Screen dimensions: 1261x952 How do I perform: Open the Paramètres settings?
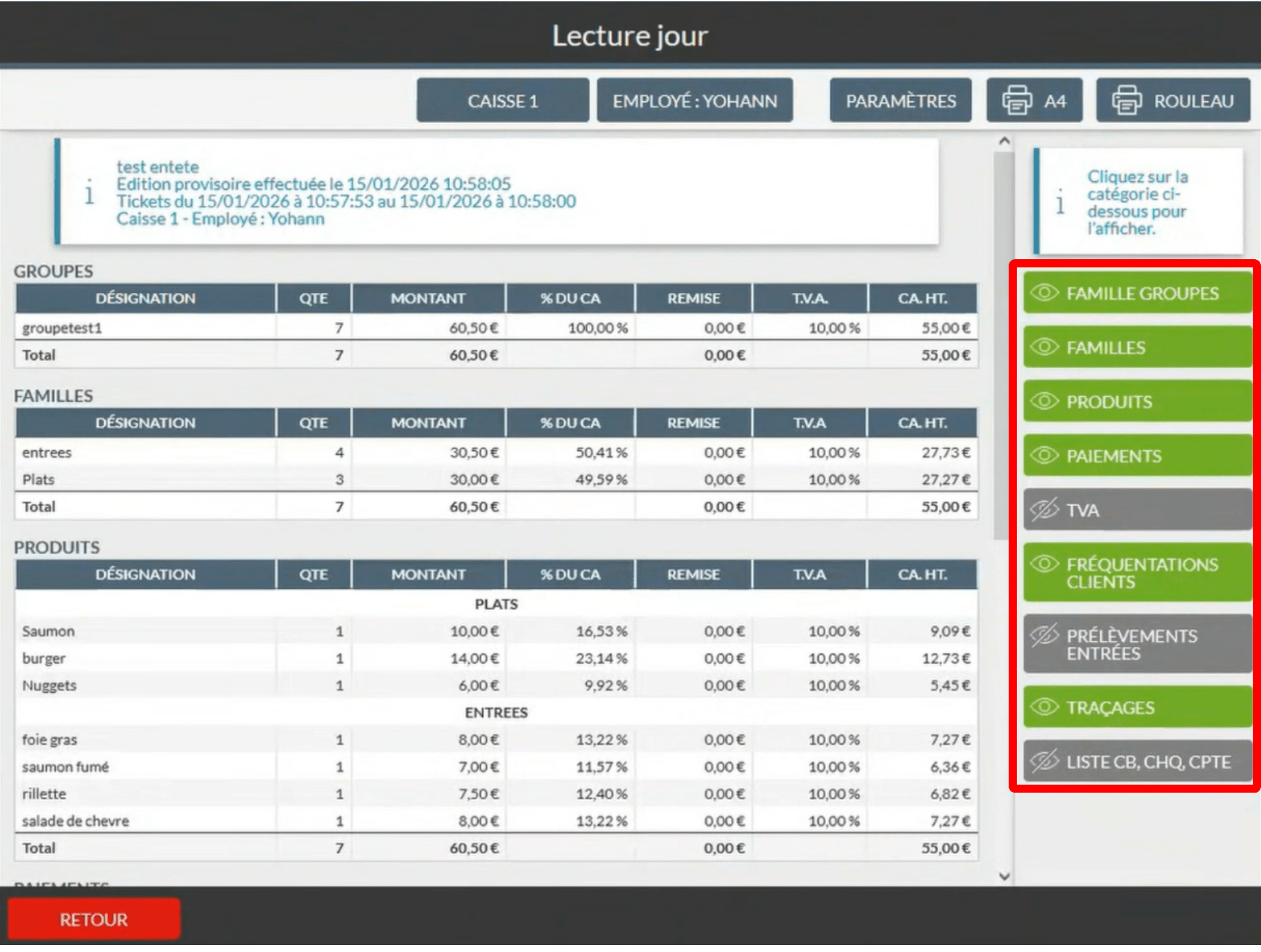(x=900, y=101)
